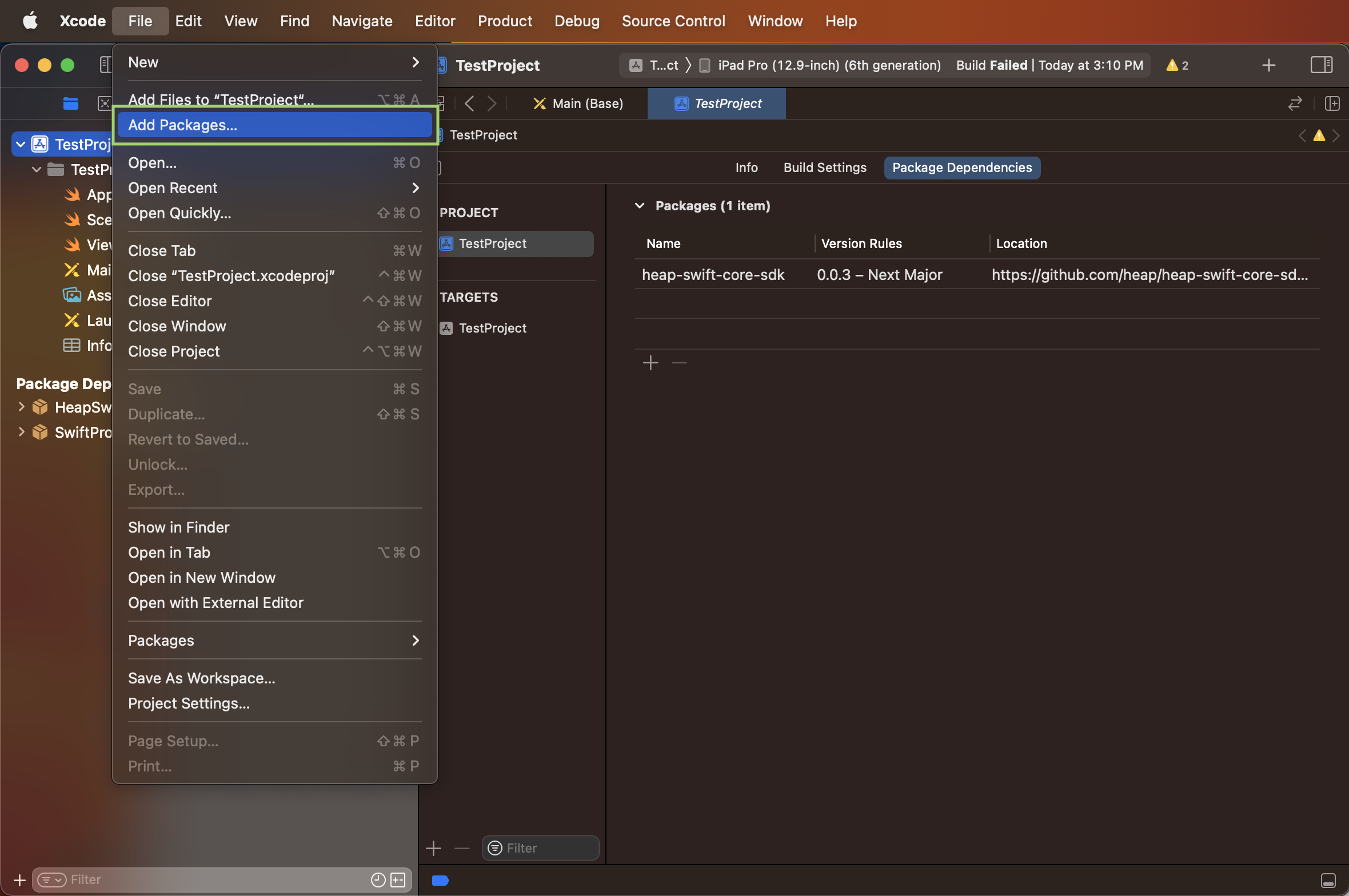Image resolution: width=1349 pixels, height=896 pixels.
Task: Open the project navigator folder icon
Action: [x=71, y=103]
